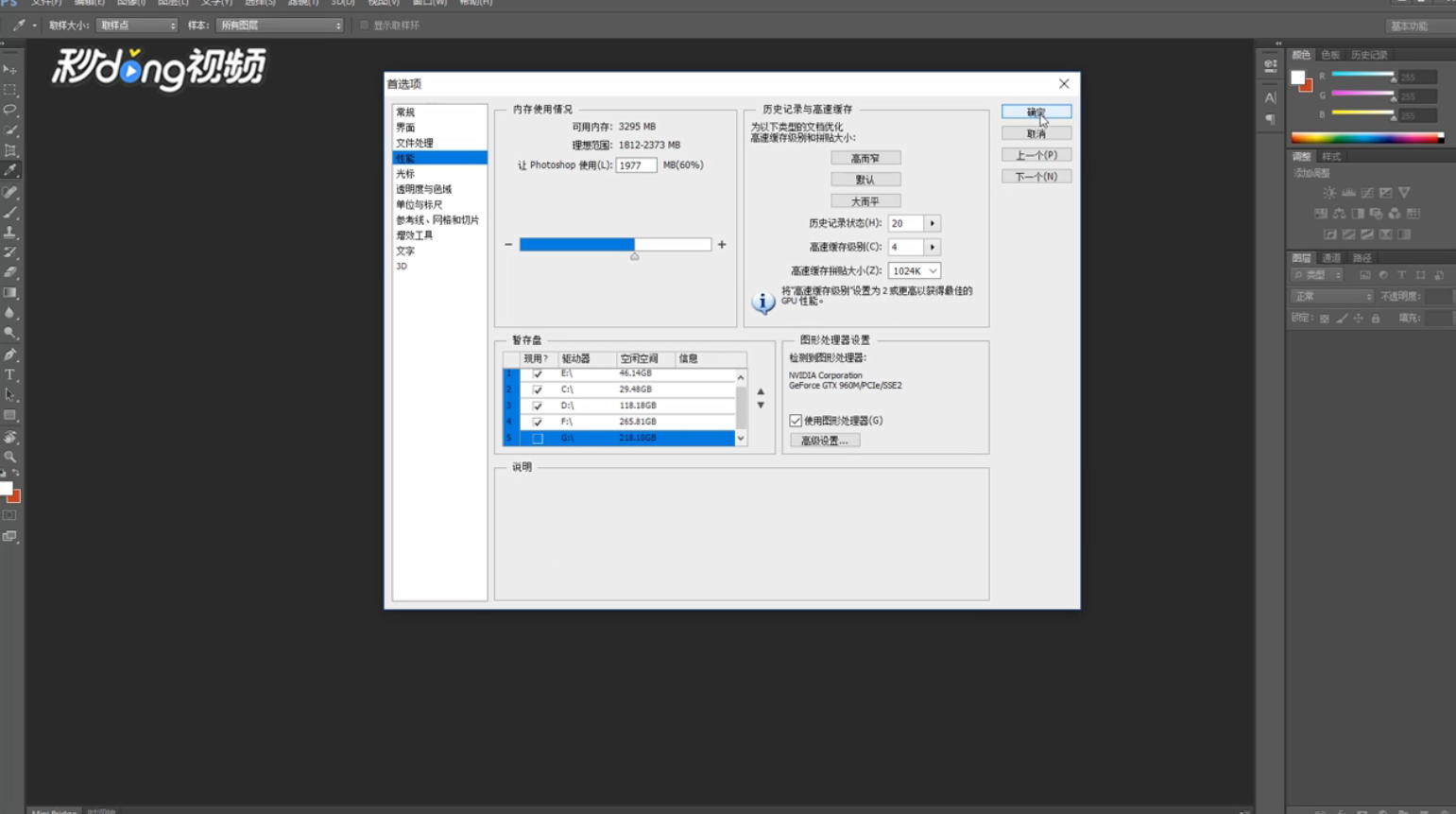The height and width of the screenshot is (814, 1456).
Task: Select the Pen tool
Action: click(x=10, y=355)
